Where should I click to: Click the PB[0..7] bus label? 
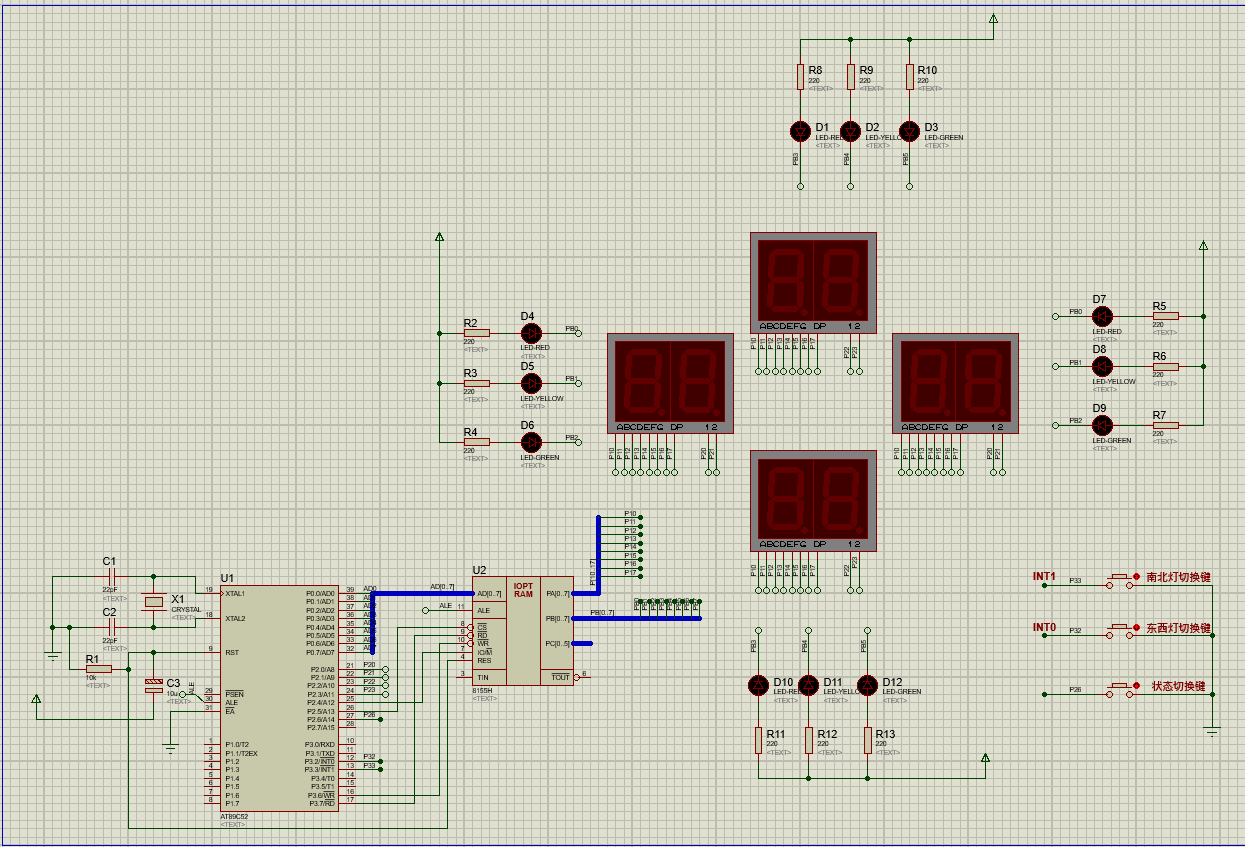click(x=601, y=612)
